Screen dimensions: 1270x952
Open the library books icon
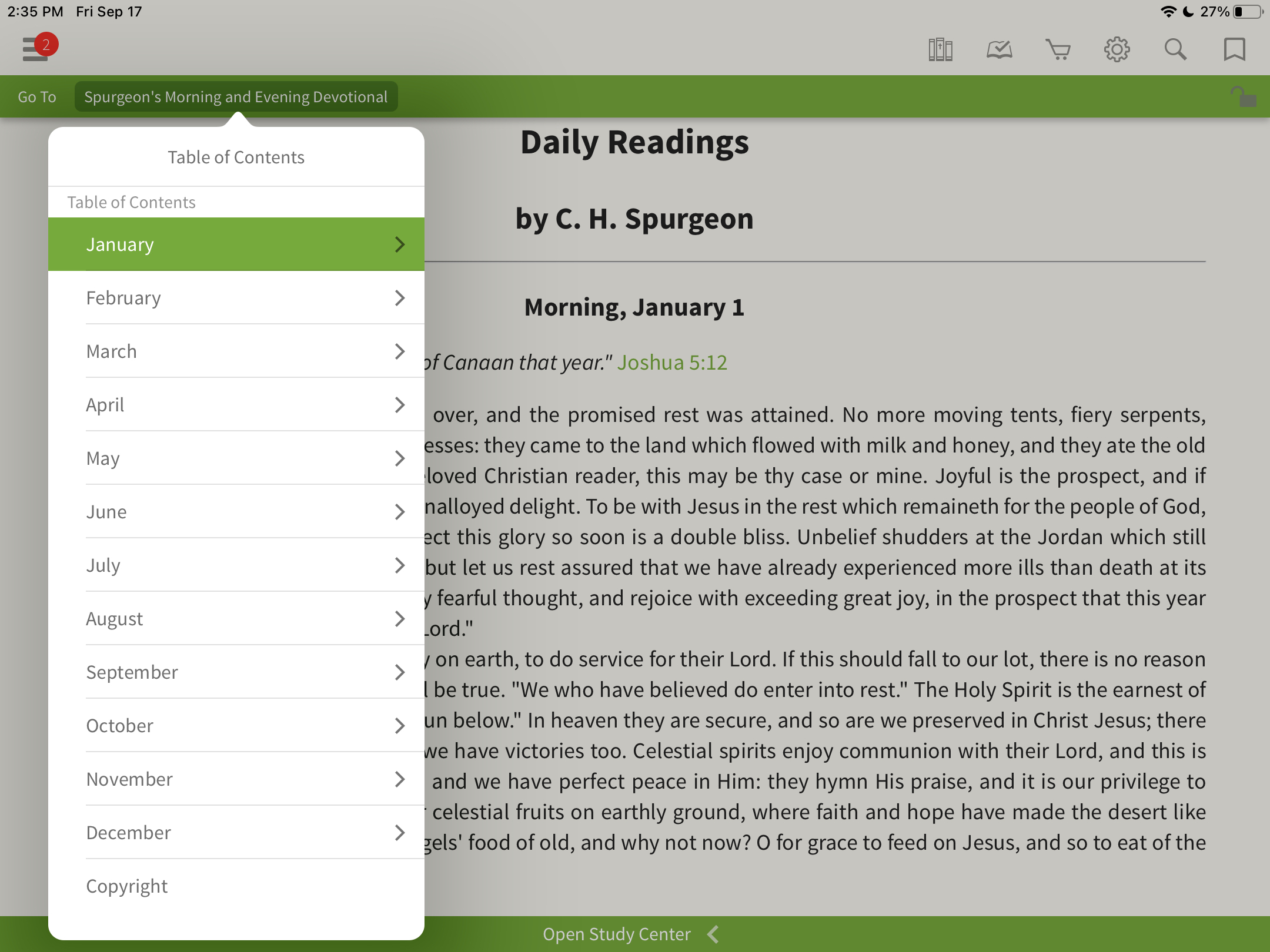pyautogui.click(x=940, y=49)
